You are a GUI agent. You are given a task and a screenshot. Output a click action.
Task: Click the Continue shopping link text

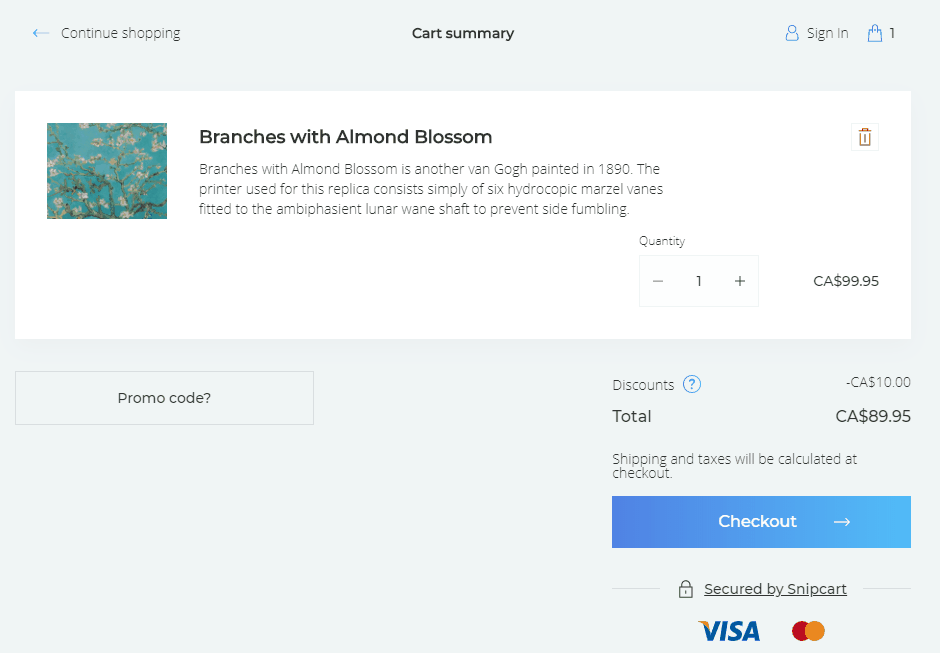(120, 33)
